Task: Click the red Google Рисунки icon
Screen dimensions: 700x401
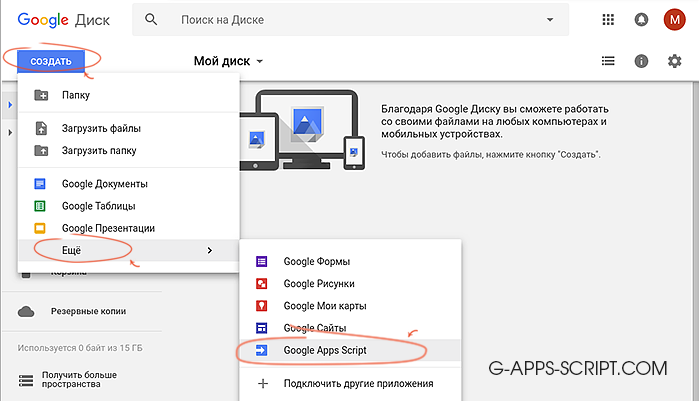Action: pyautogui.click(x=262, y=284)
